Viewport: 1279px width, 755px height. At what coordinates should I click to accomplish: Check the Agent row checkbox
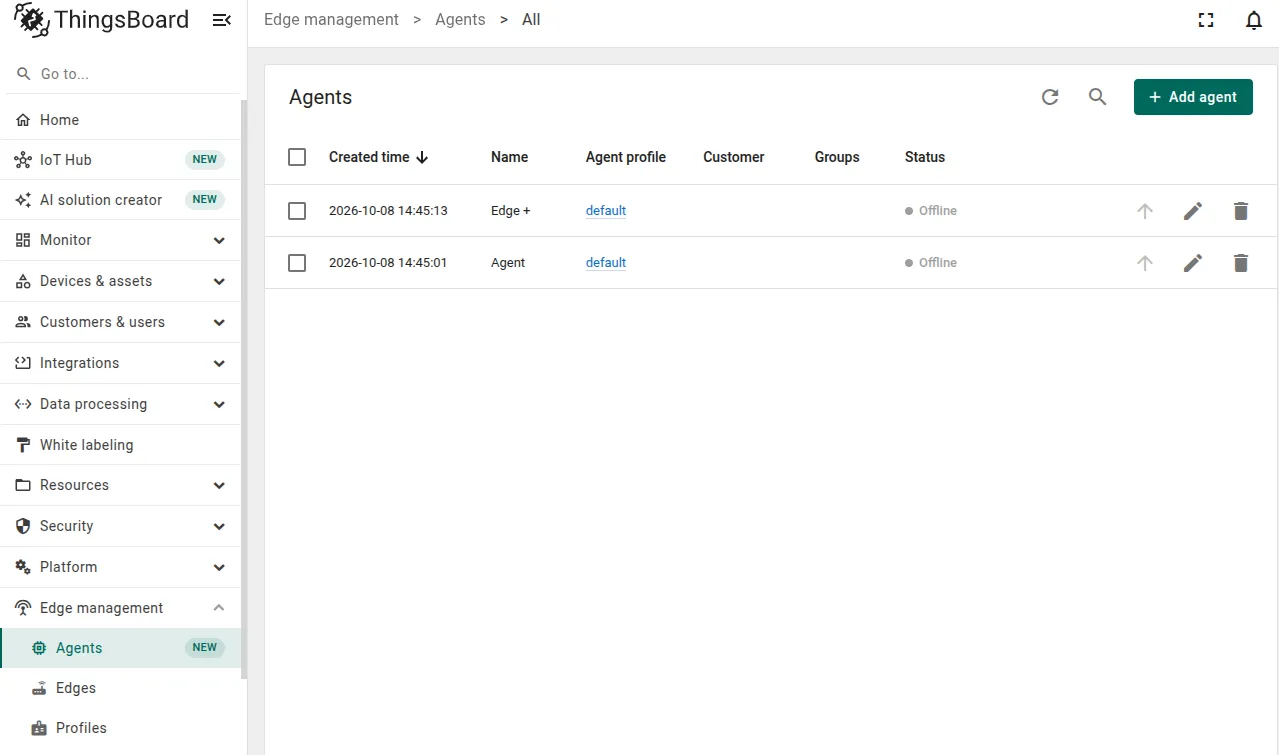[297, 263]
